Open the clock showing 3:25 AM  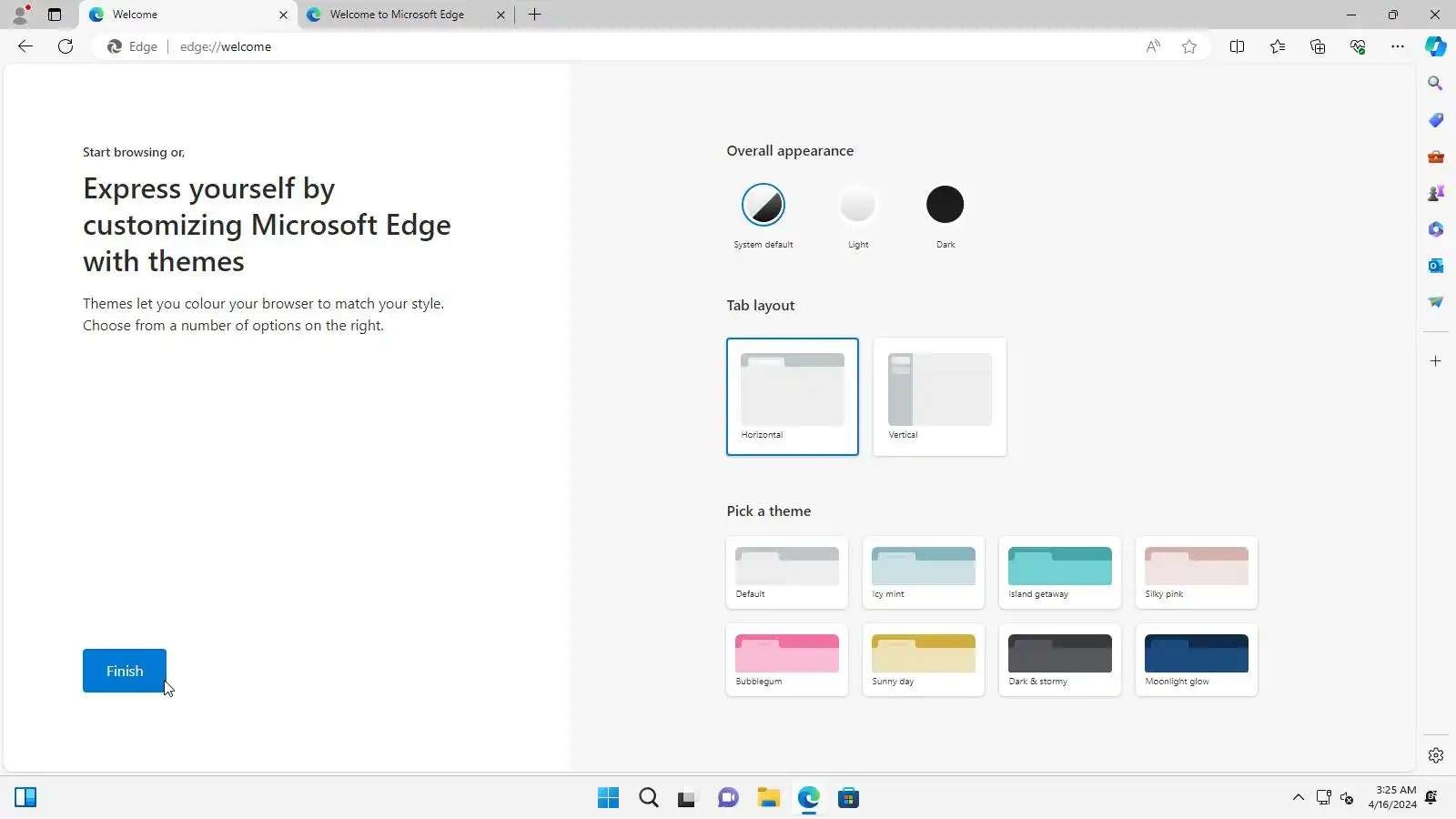tap(1392, 797)
